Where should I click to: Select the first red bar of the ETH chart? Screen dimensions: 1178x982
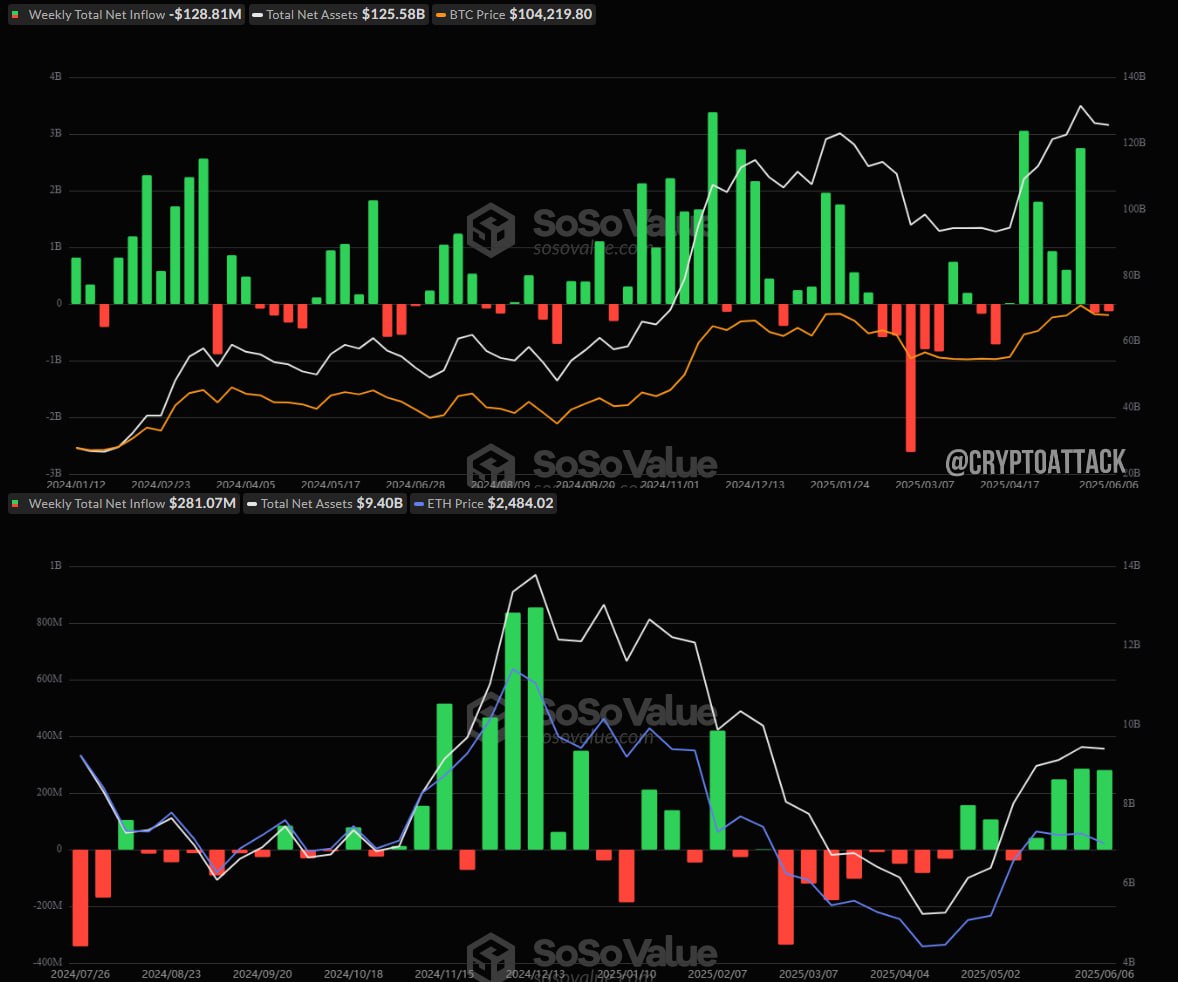80,897
